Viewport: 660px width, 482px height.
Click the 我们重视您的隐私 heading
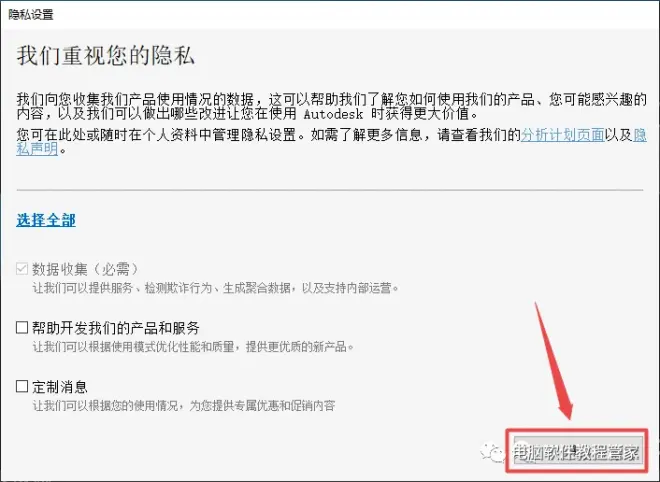click(106, 55)
